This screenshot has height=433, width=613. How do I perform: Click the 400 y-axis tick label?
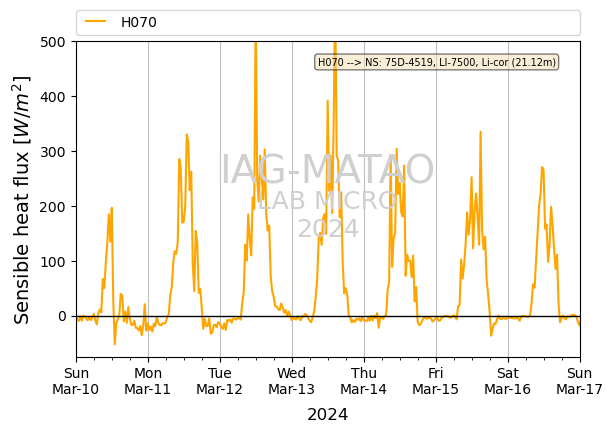click(53, 97)
